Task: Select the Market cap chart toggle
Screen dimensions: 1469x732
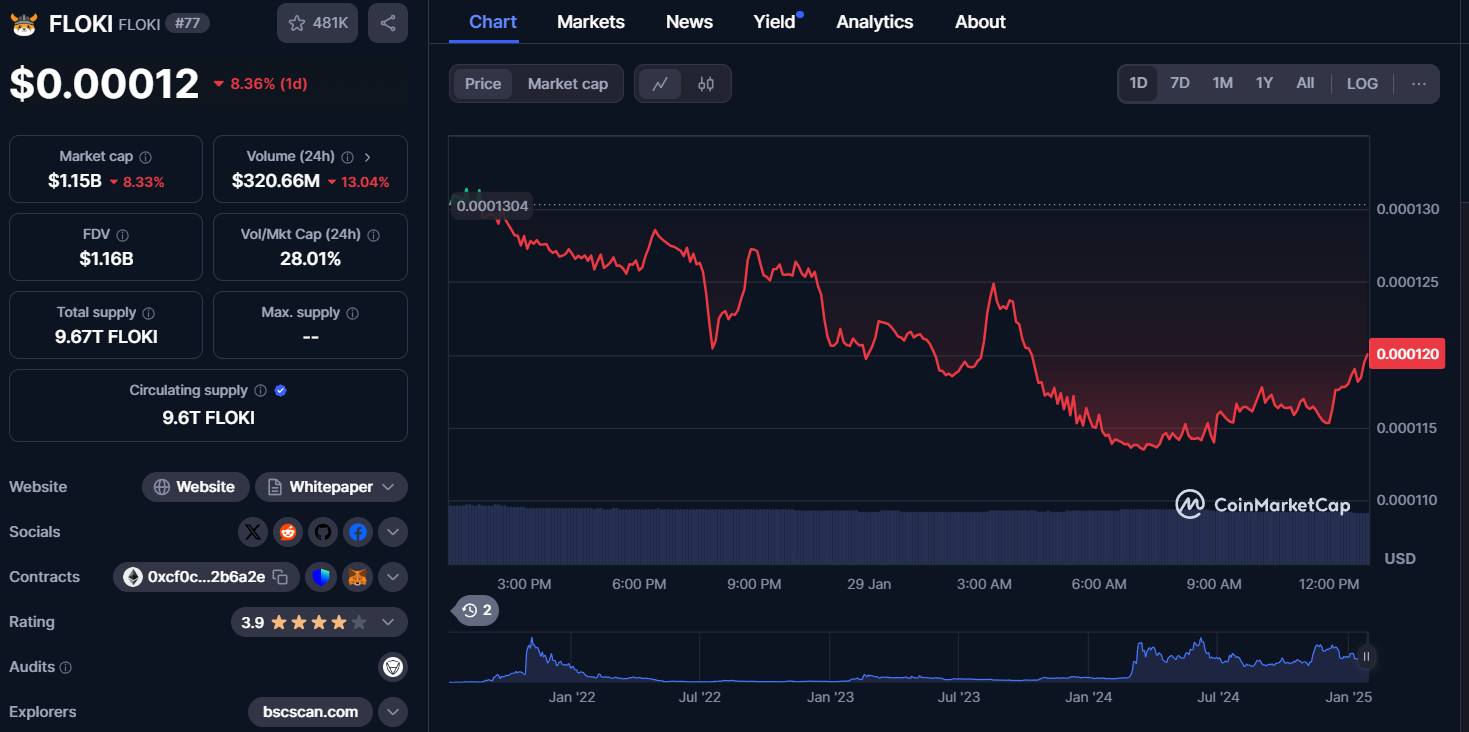Action: (568, 84)
